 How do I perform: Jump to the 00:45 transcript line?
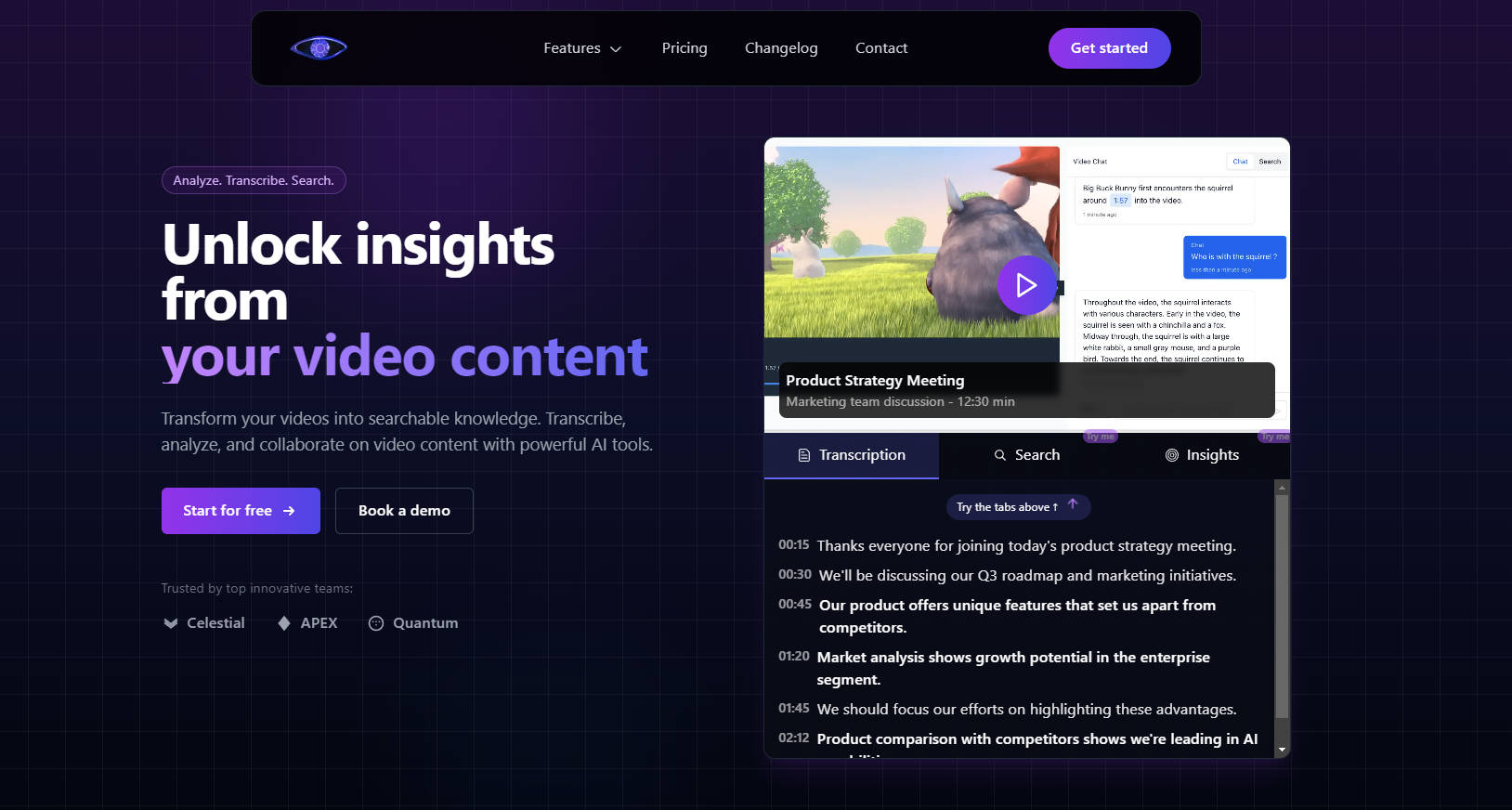click(x=1017, y=606)
